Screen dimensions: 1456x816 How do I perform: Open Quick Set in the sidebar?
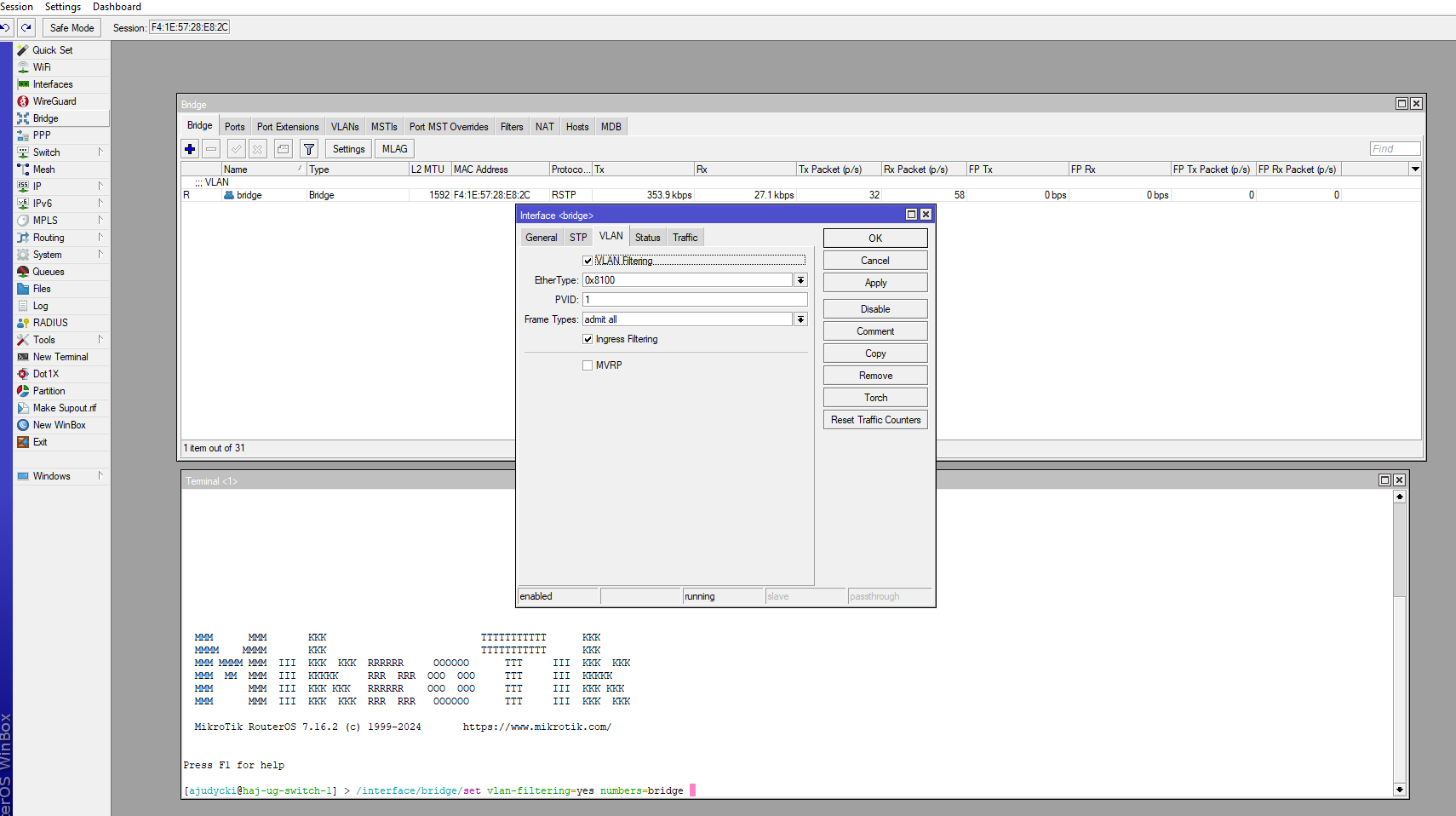pos(52,50)
